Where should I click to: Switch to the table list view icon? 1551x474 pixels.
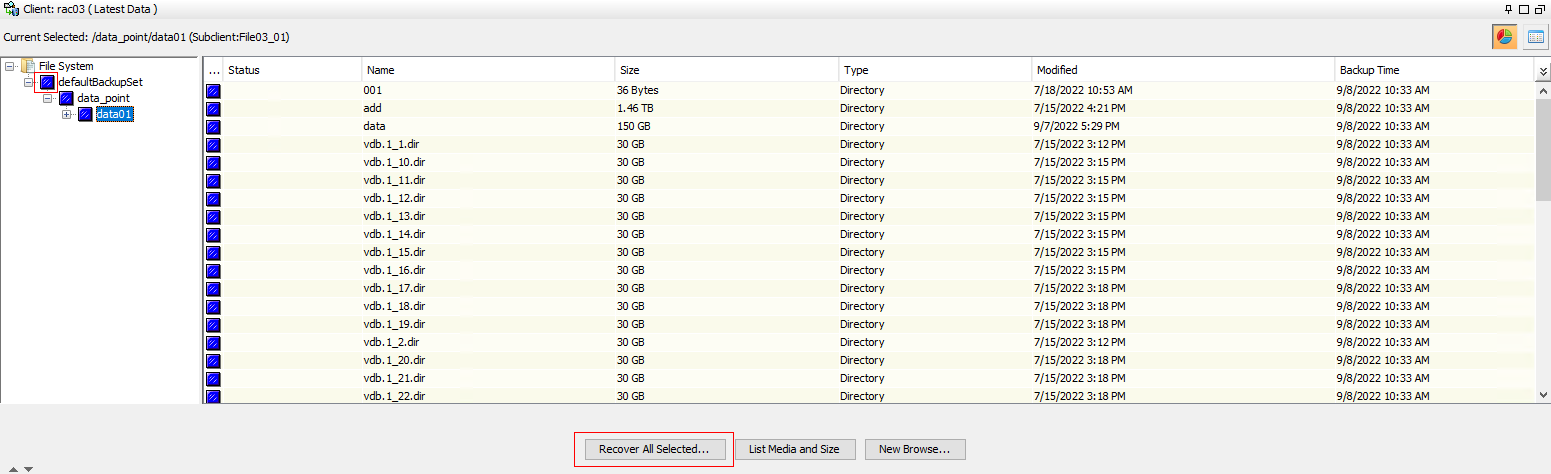(1535, 37)
